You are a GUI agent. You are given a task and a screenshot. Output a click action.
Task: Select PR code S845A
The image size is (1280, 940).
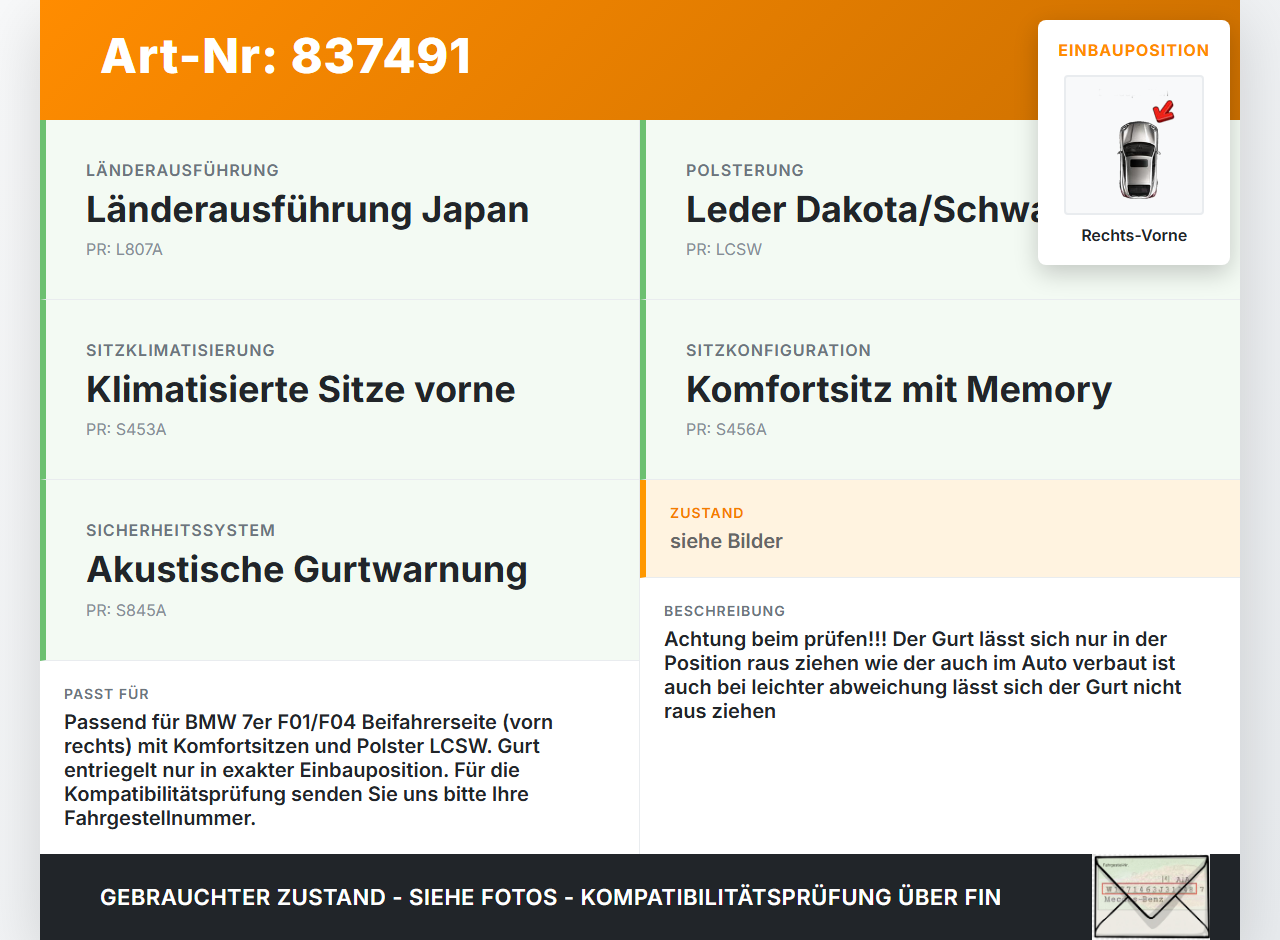(x=126, y=610)
